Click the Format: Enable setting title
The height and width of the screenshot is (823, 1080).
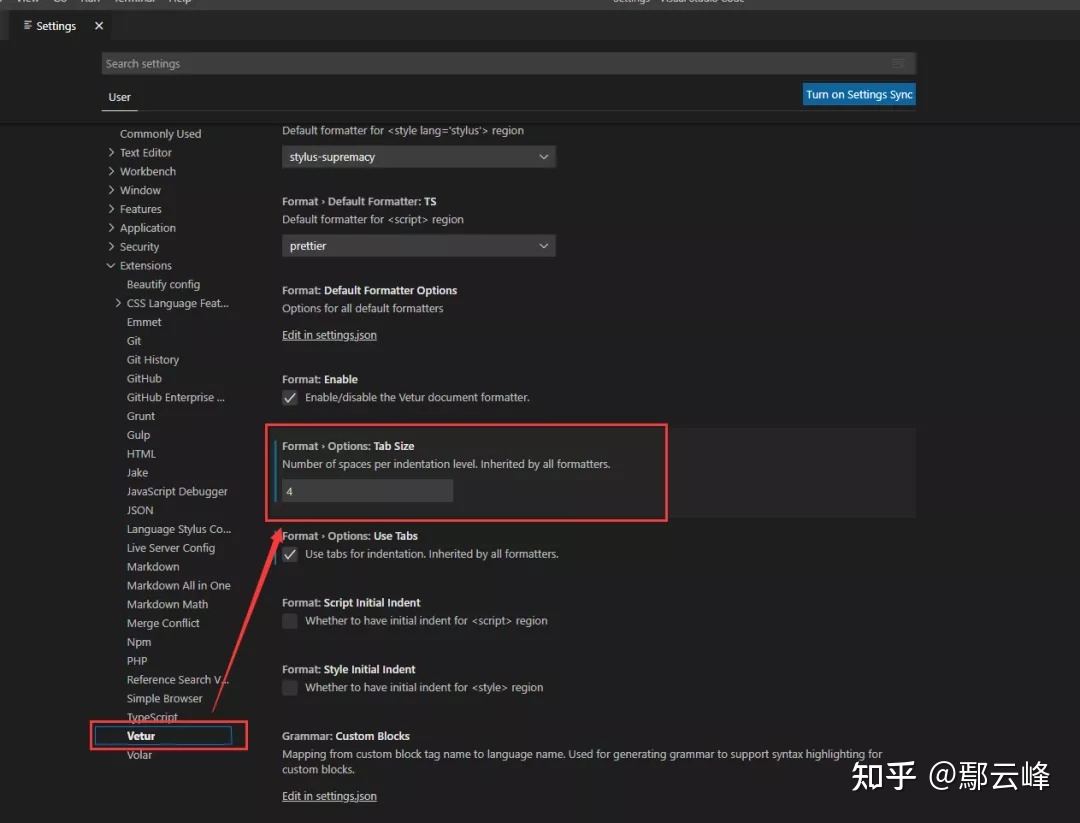coord(320,379)
